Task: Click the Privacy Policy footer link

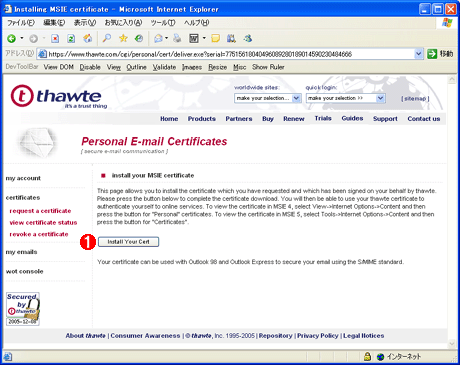Action: click(x=318, y=336)
